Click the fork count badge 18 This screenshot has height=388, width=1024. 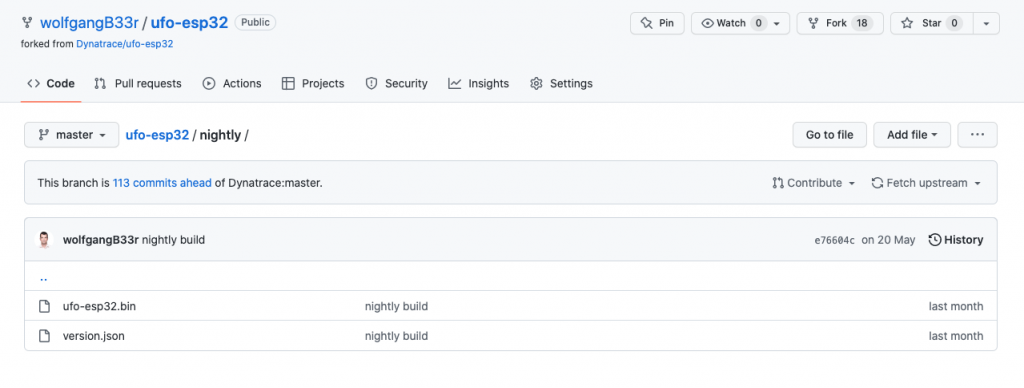862,23
